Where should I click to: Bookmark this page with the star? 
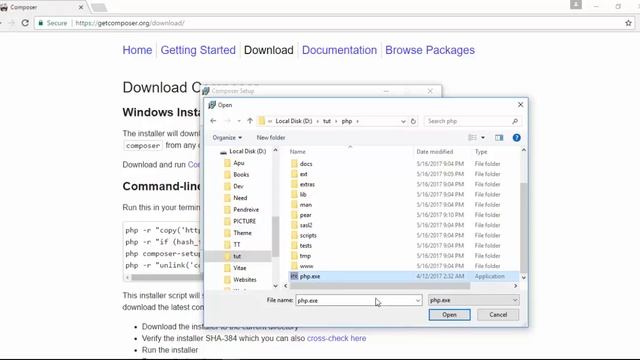[628, 23]
